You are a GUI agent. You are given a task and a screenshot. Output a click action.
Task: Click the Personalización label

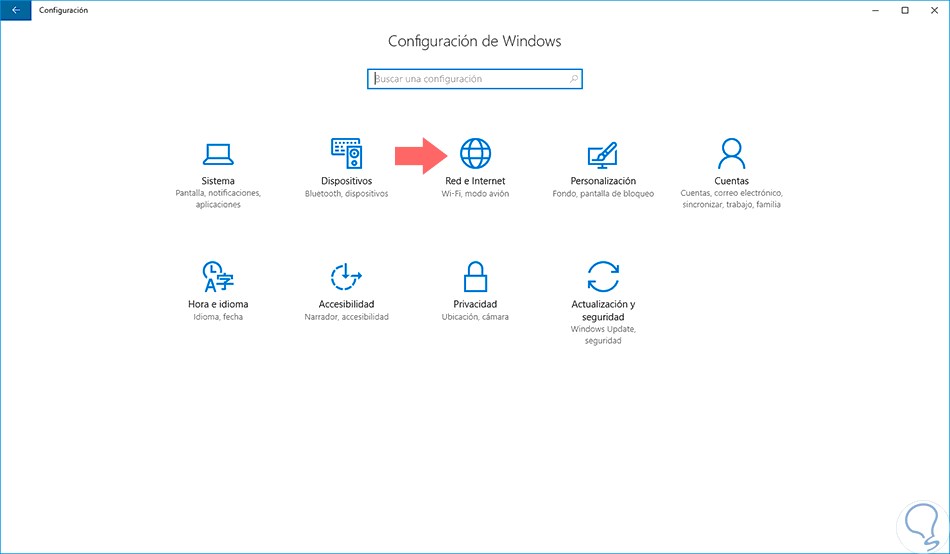coord(603,181)
